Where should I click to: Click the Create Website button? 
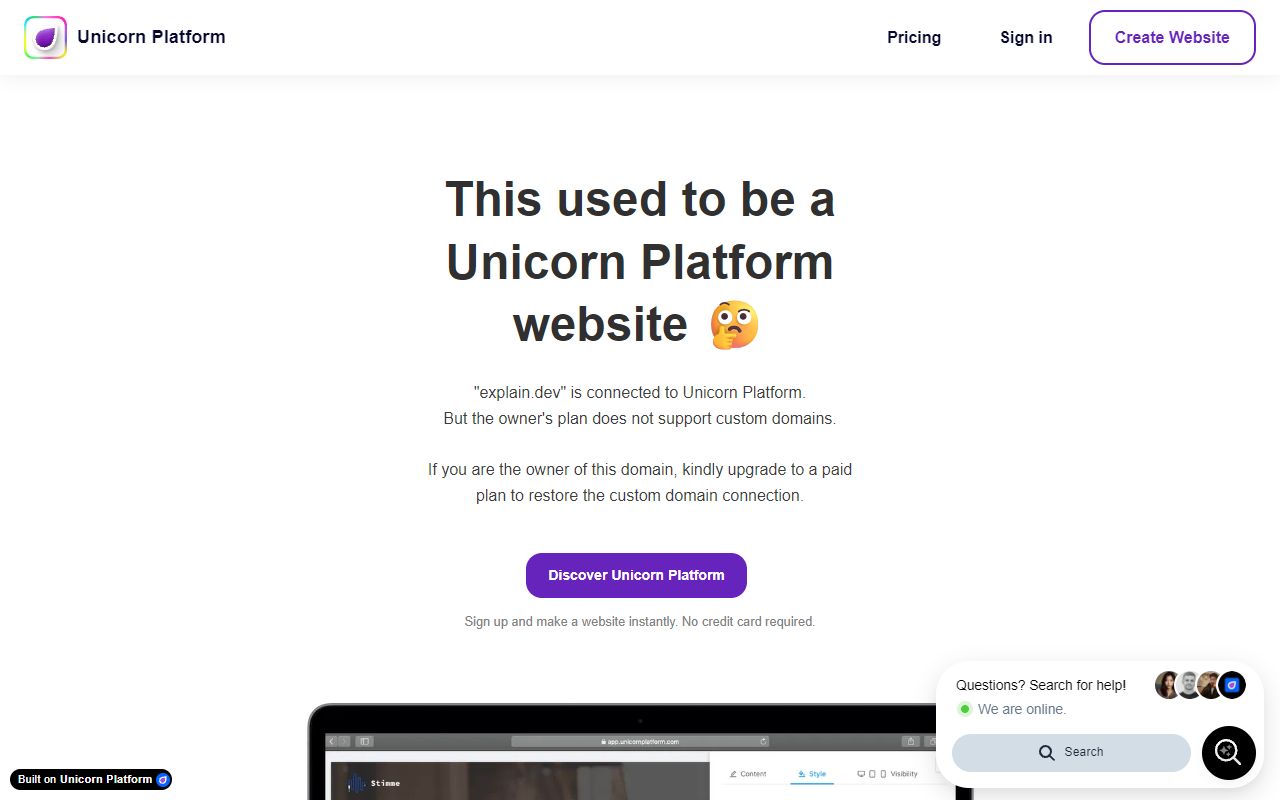click(1171, 37)
